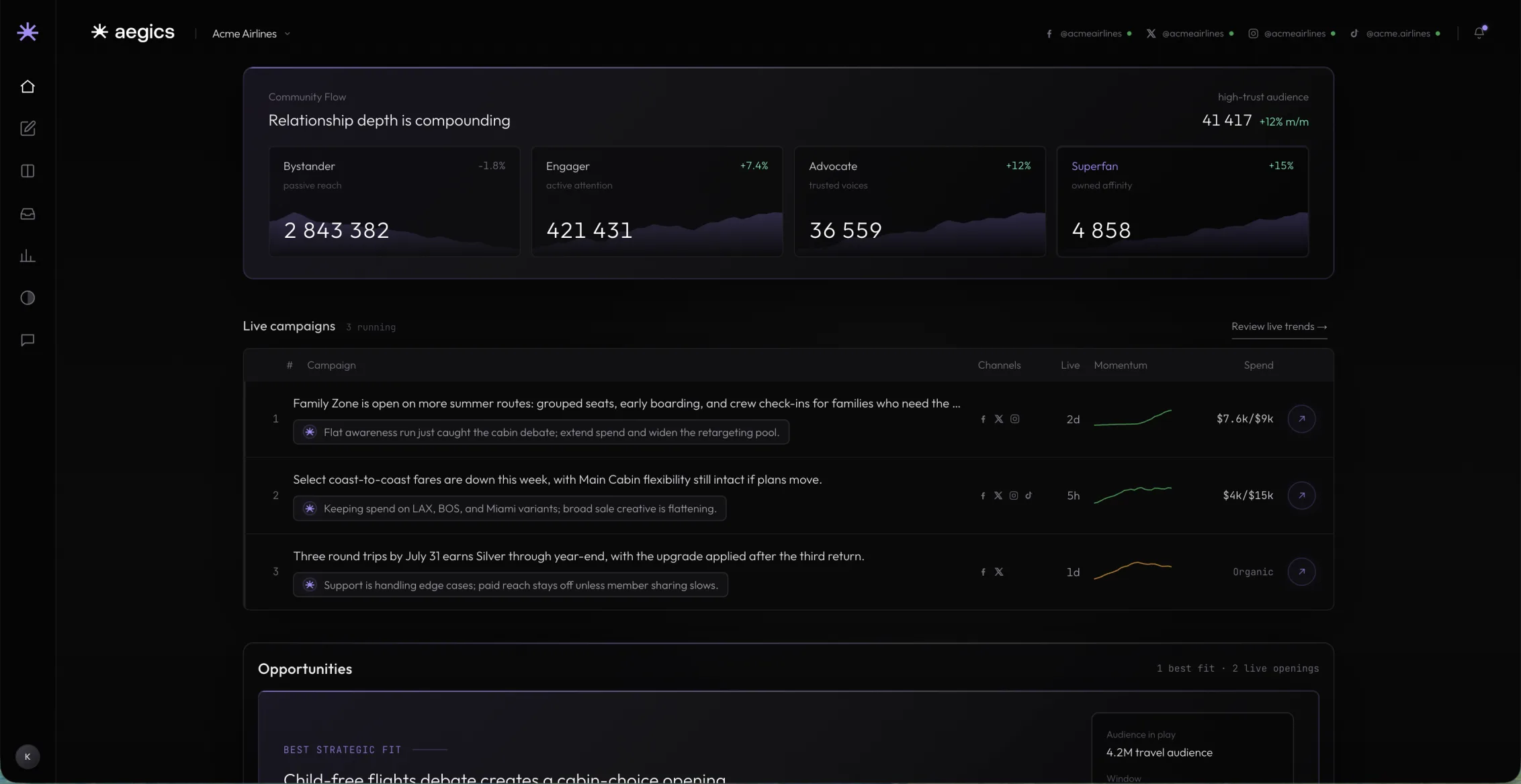Open the Home icon in sidebar
The width and height of the screenshot is (1521, 784).
click(x=28, y=87)
